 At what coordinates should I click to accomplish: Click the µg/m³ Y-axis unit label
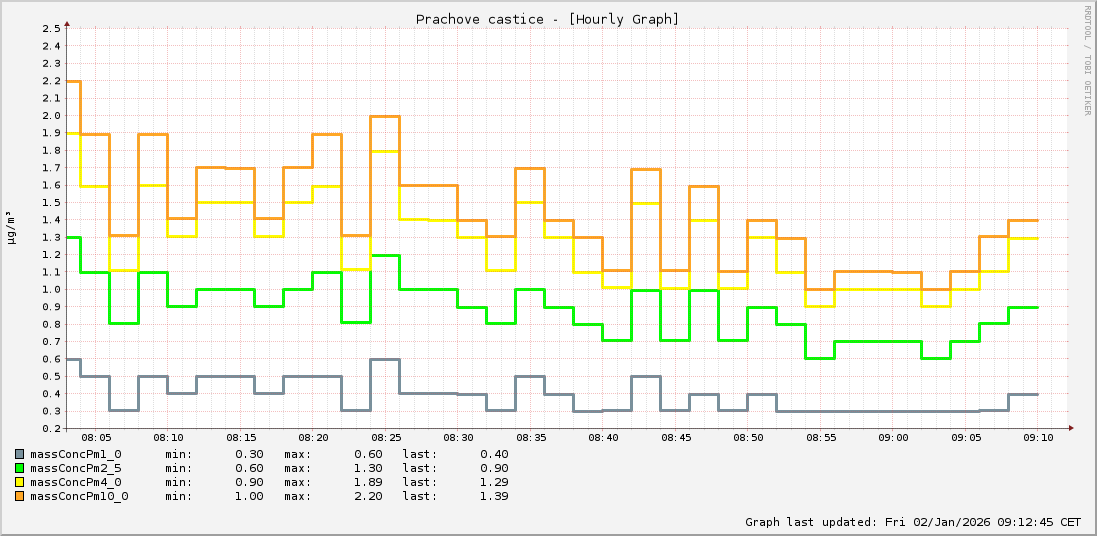(11, 227)
